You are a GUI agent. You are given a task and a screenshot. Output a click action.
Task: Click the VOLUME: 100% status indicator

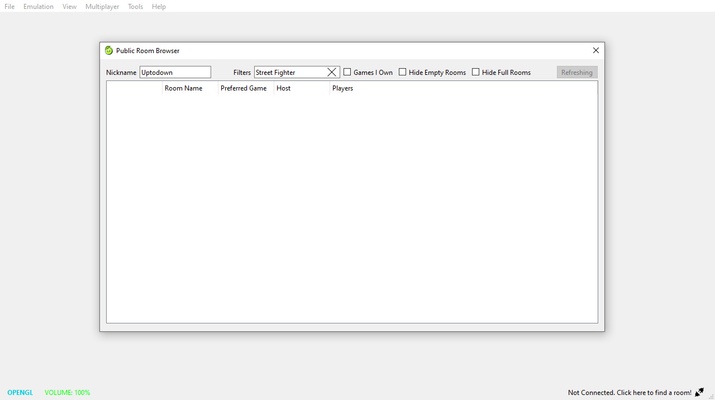(x=67, y=392)
